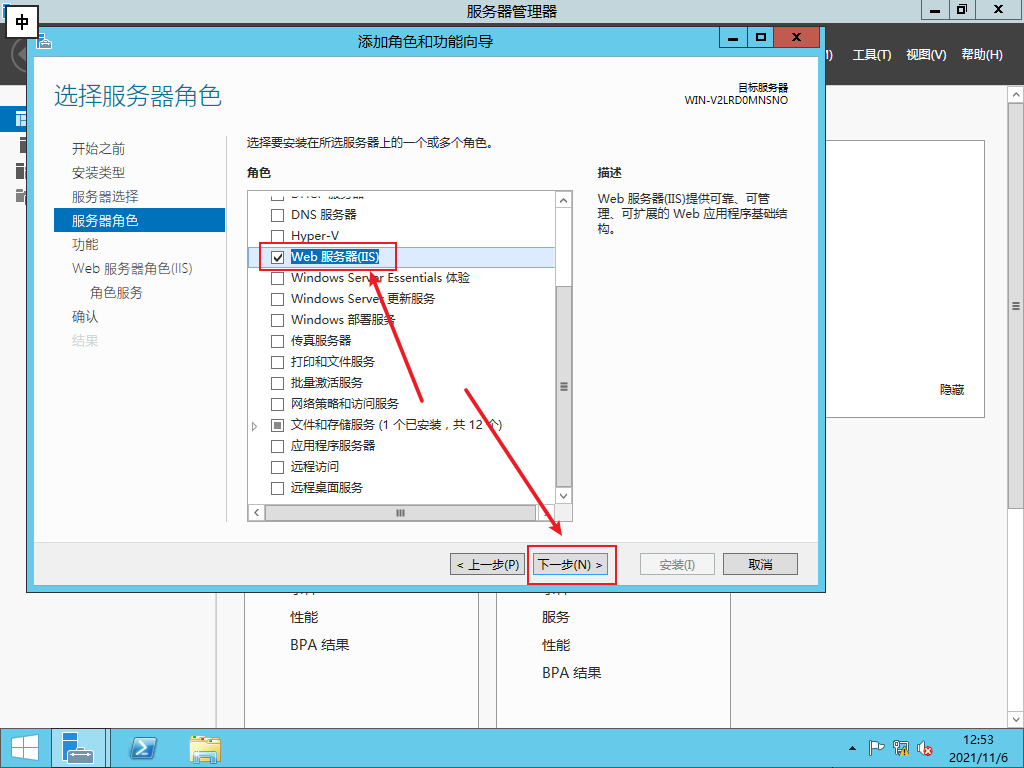This screenshot has width=1024, height=768.
Task: Click the role list scroll up arrow
Action: pyautogui.click(x=564, y=200)
